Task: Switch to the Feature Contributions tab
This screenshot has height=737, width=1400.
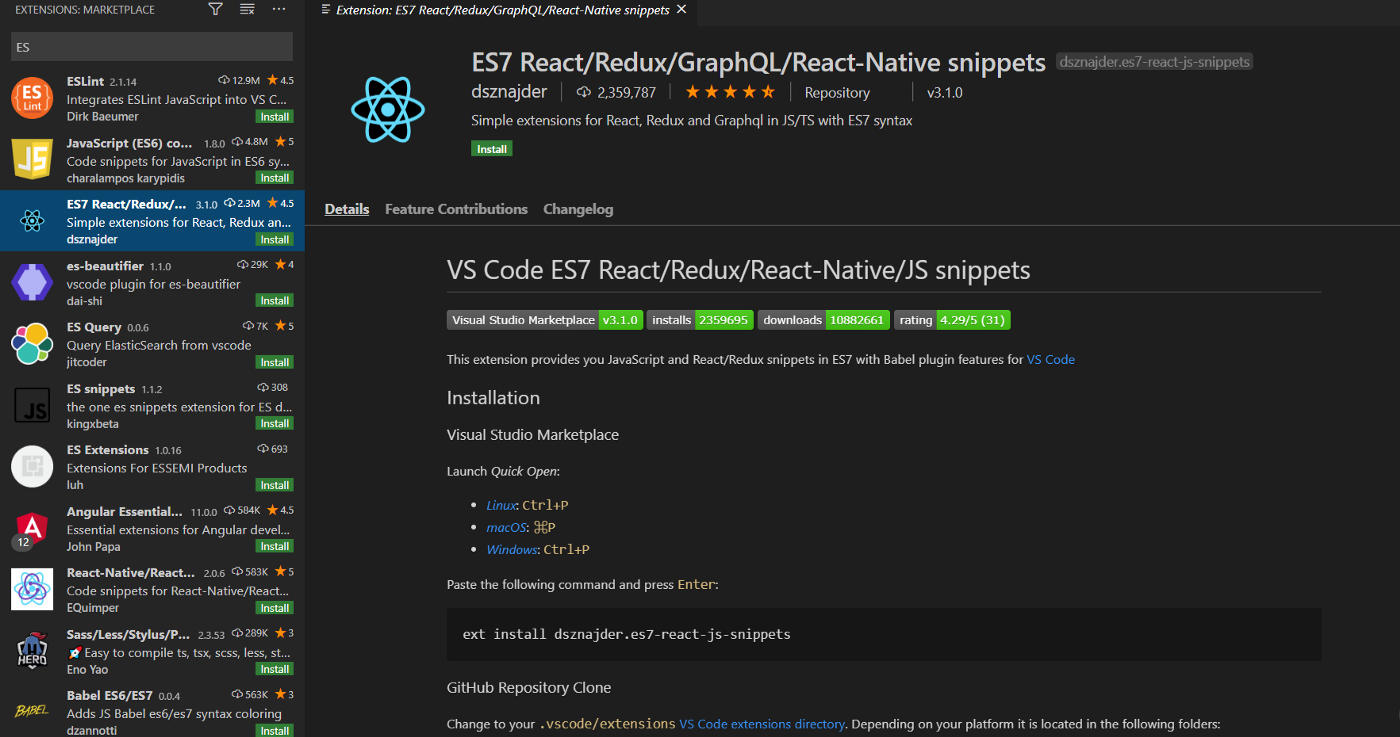Action: [456, 209]
